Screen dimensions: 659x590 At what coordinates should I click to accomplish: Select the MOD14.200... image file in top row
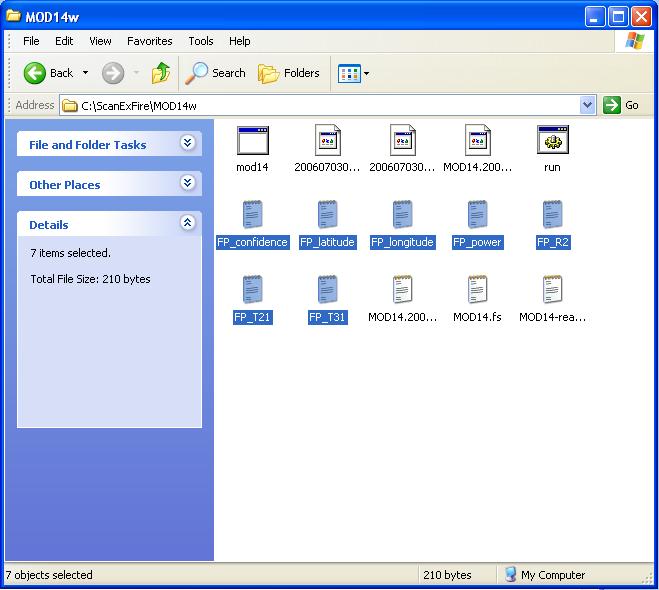[x=477, y=140]
